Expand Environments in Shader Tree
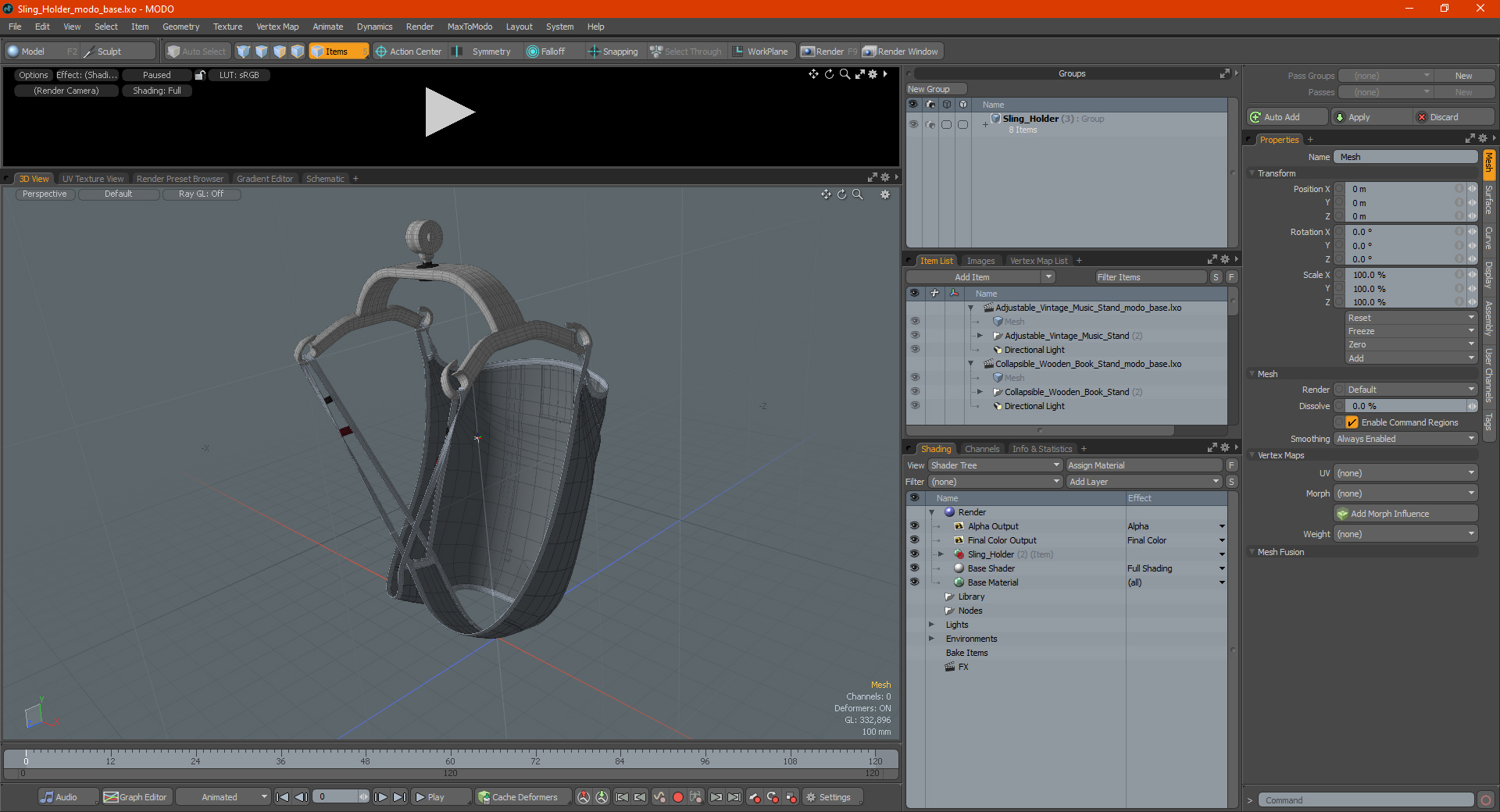The width and height of the screenshot is (1500, 812). tap(931, 639)
